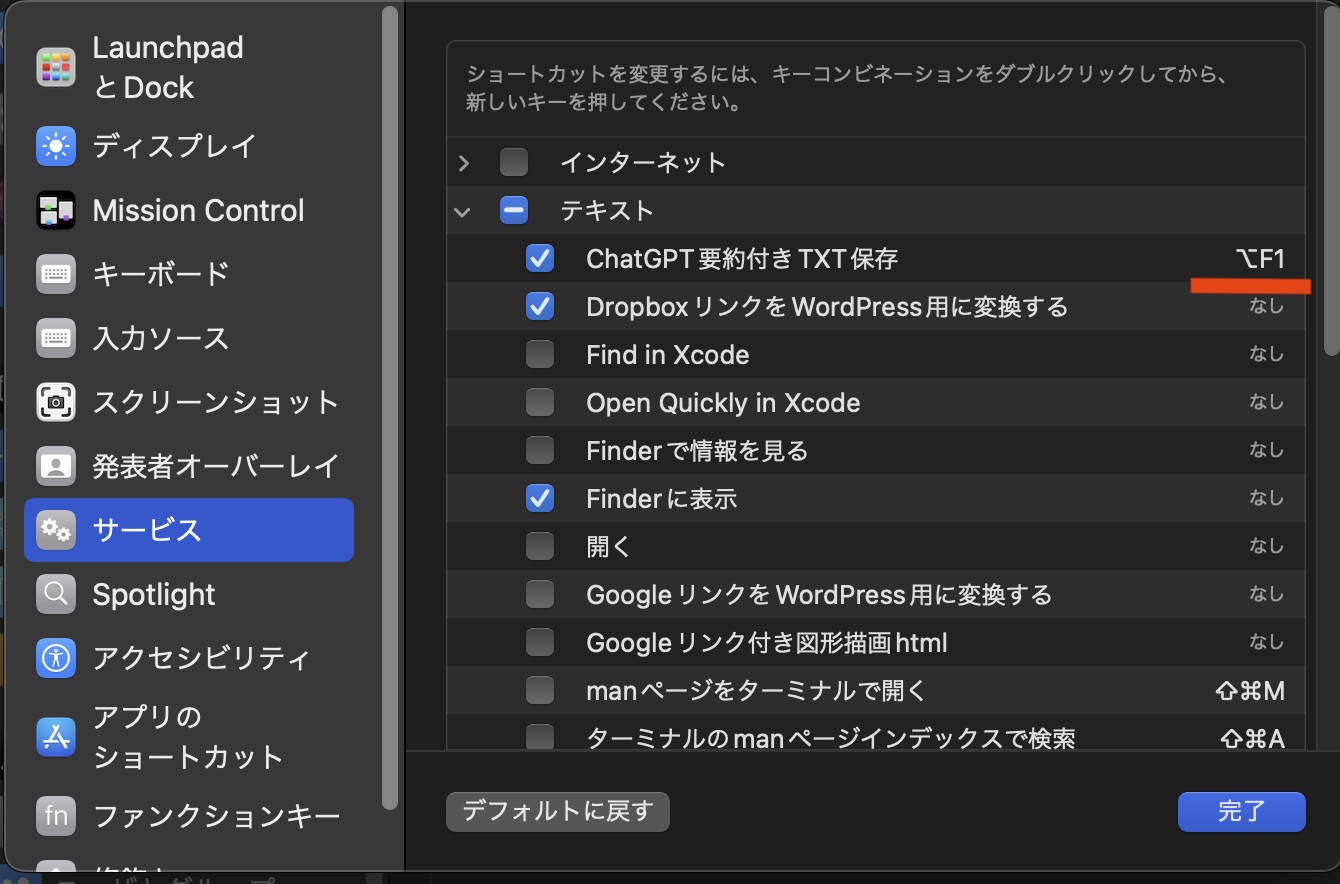Expand the インターネット section chevron
This screenshot has height=884, width=1340.
(x=463, y=162)
